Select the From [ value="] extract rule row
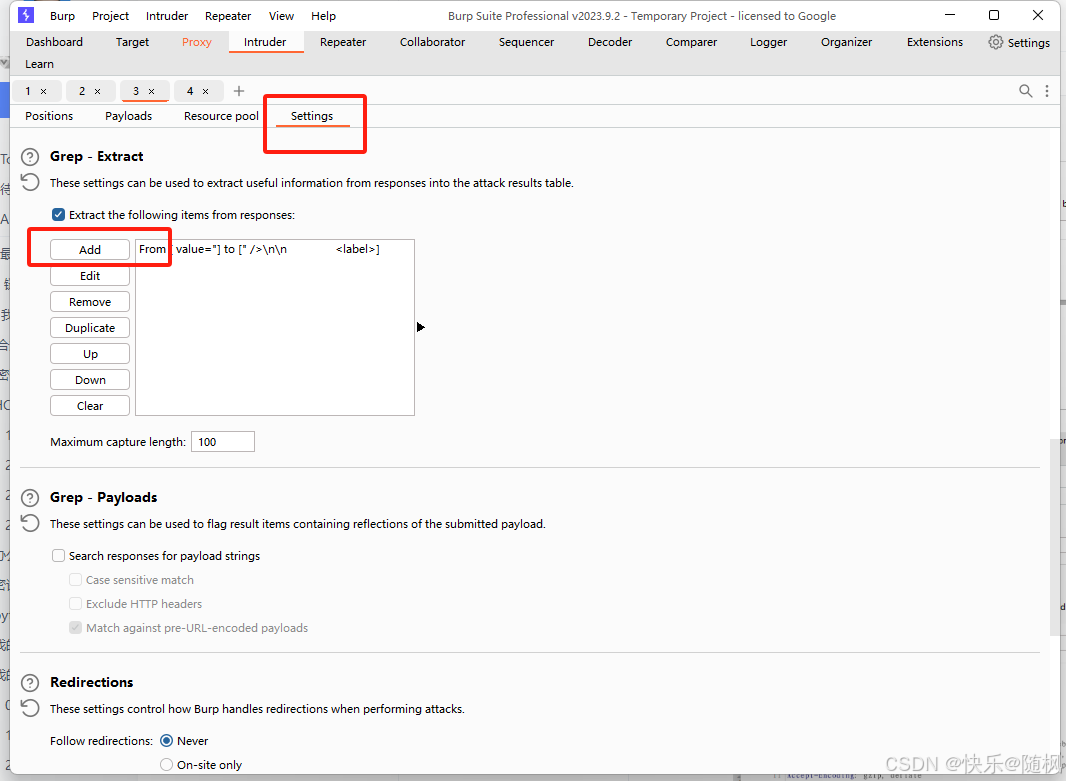The height and width of the screenshot is (781, 1066). [275, 249]
